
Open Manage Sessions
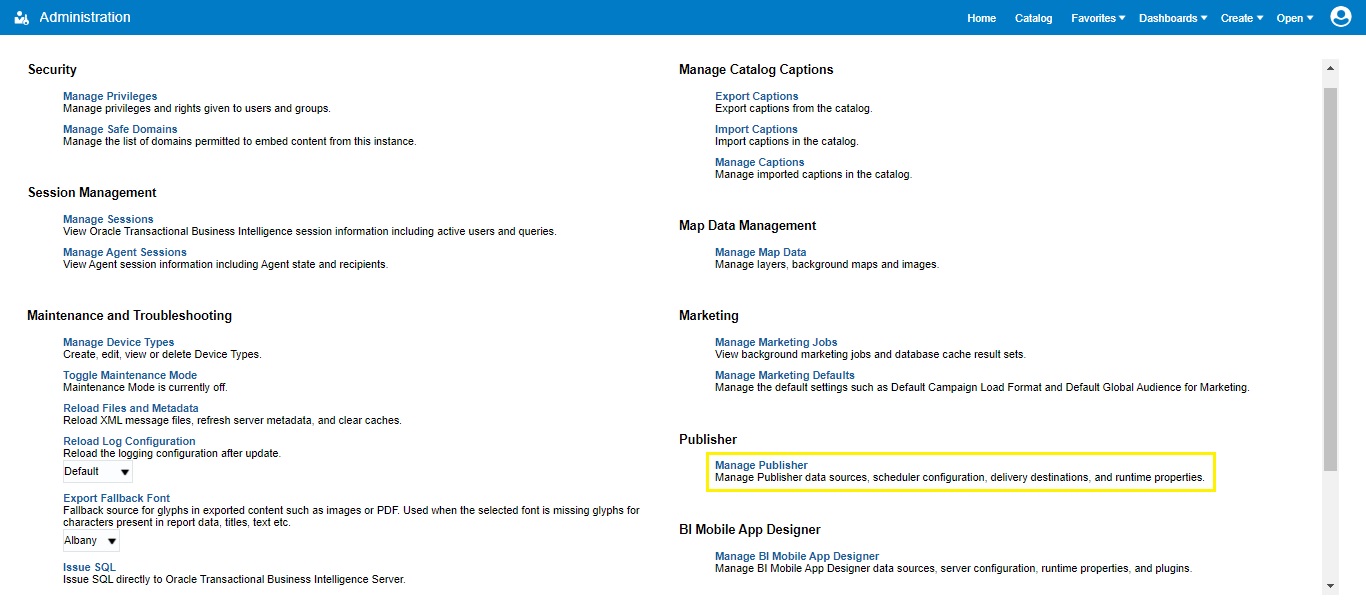click(108, 218)
